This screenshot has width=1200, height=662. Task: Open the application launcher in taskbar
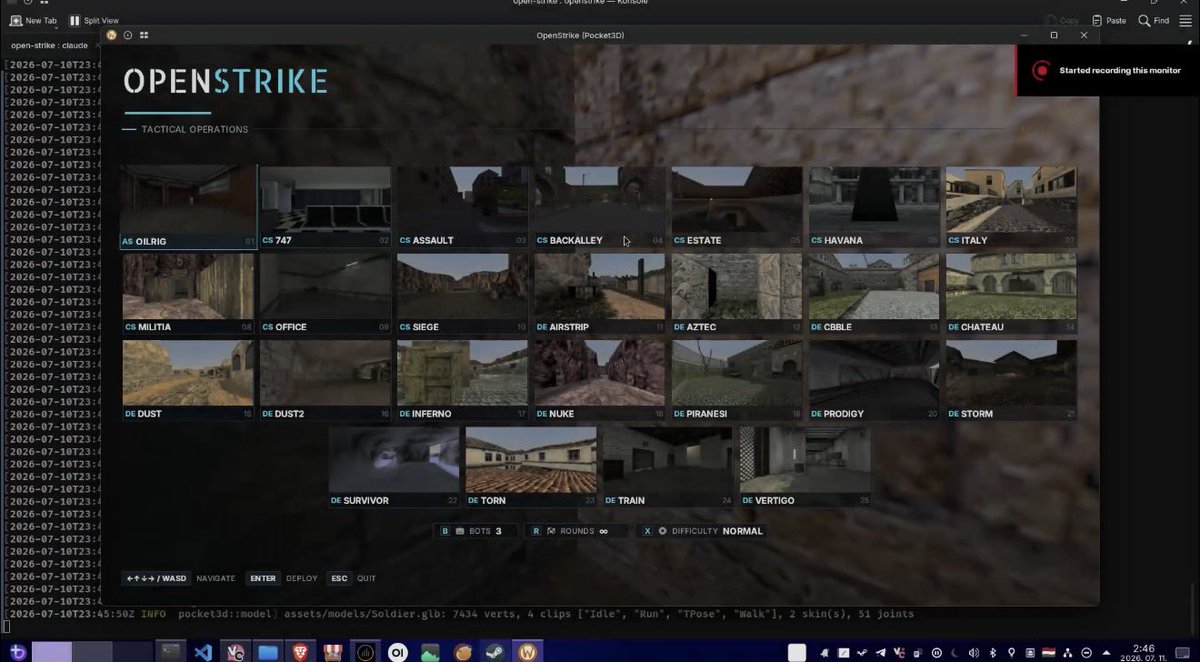click(x=16, y=652)
